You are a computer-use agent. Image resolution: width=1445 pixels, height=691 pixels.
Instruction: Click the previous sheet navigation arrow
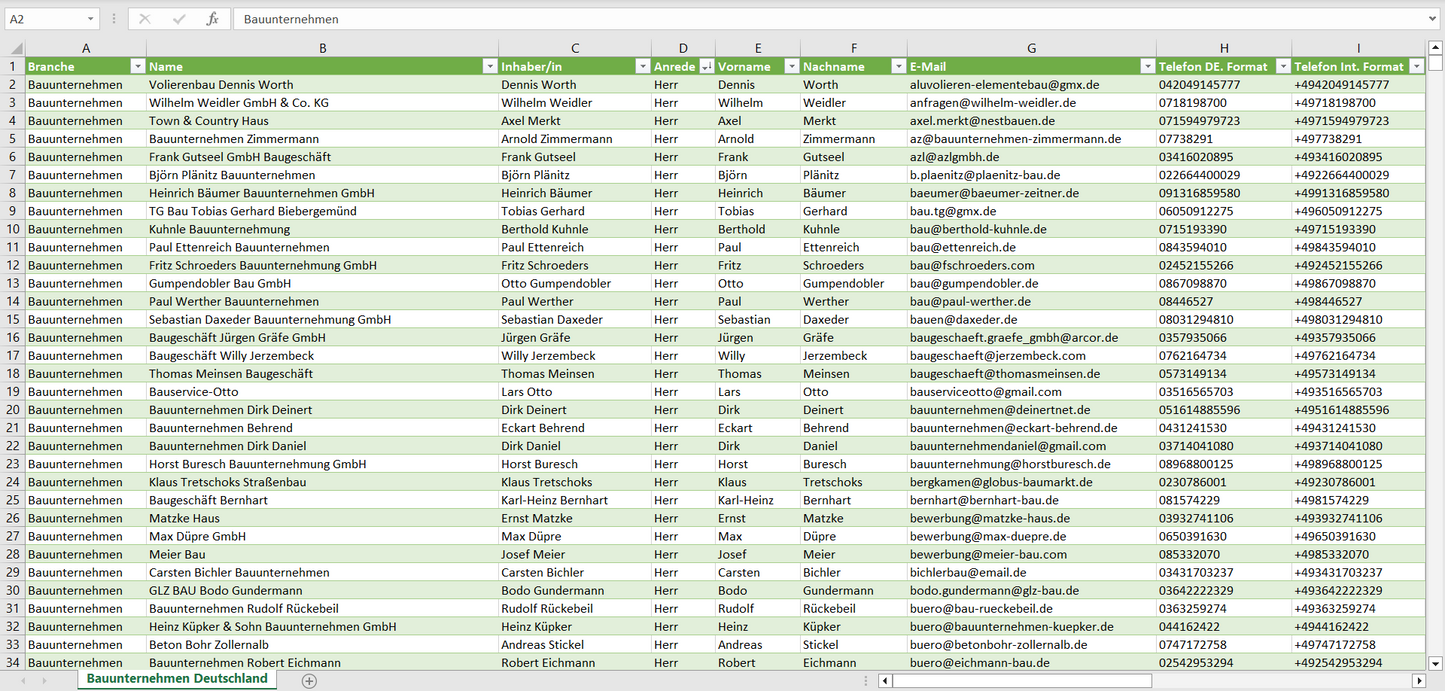pyautogui.click(x=24, y=681)
